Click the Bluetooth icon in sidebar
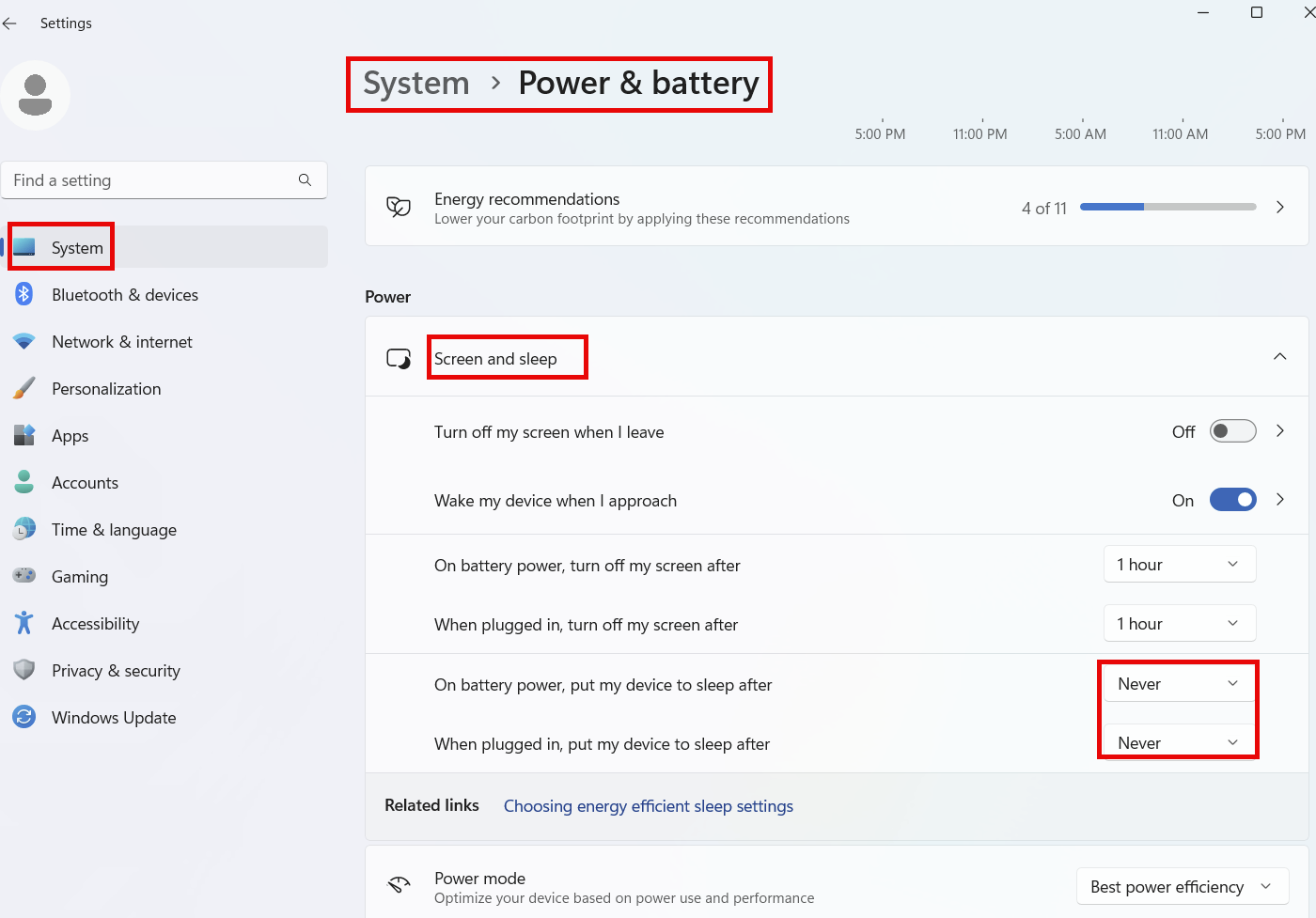This screenshot has height=918, width=1316. point(24,294)
